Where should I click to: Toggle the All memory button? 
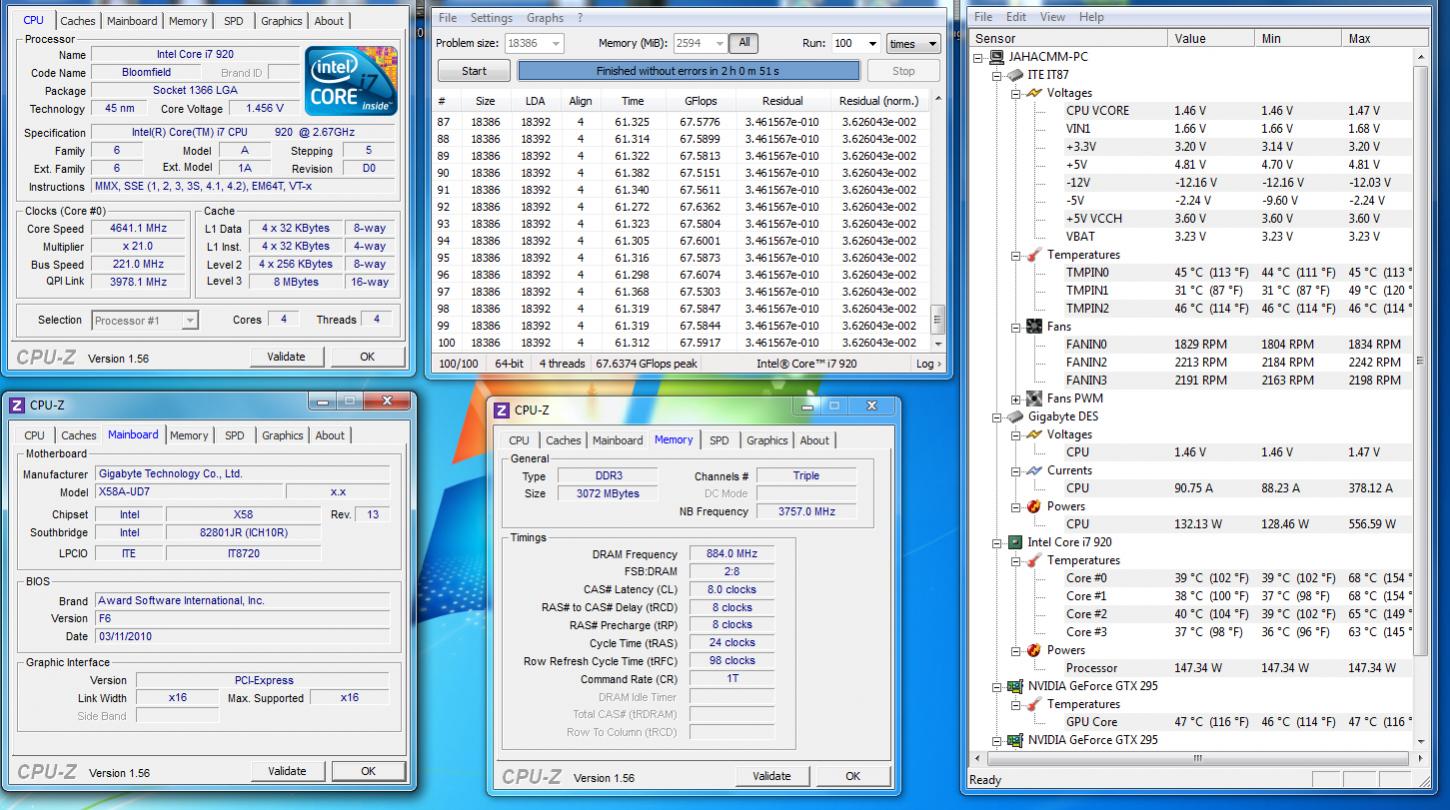743,43
